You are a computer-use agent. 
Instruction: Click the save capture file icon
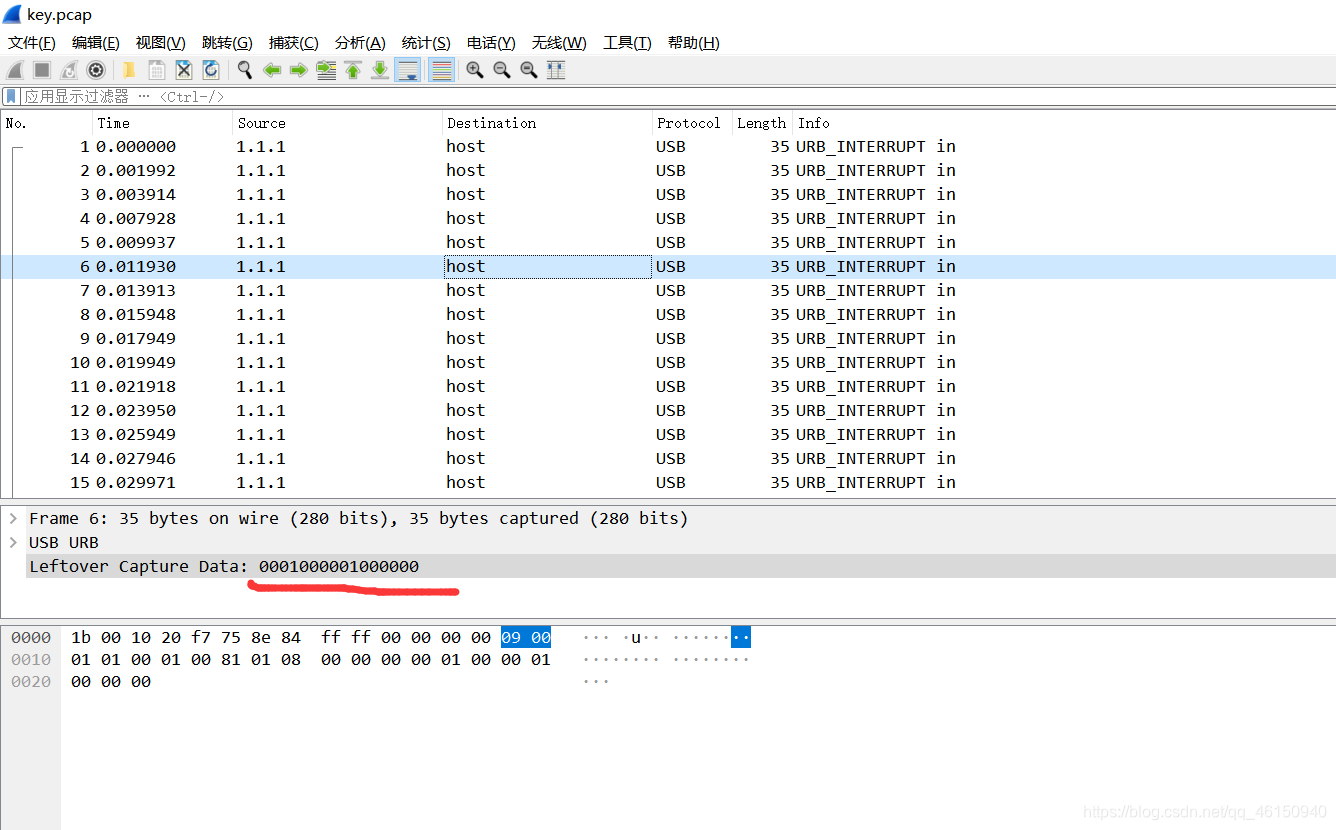pos(157,70)
